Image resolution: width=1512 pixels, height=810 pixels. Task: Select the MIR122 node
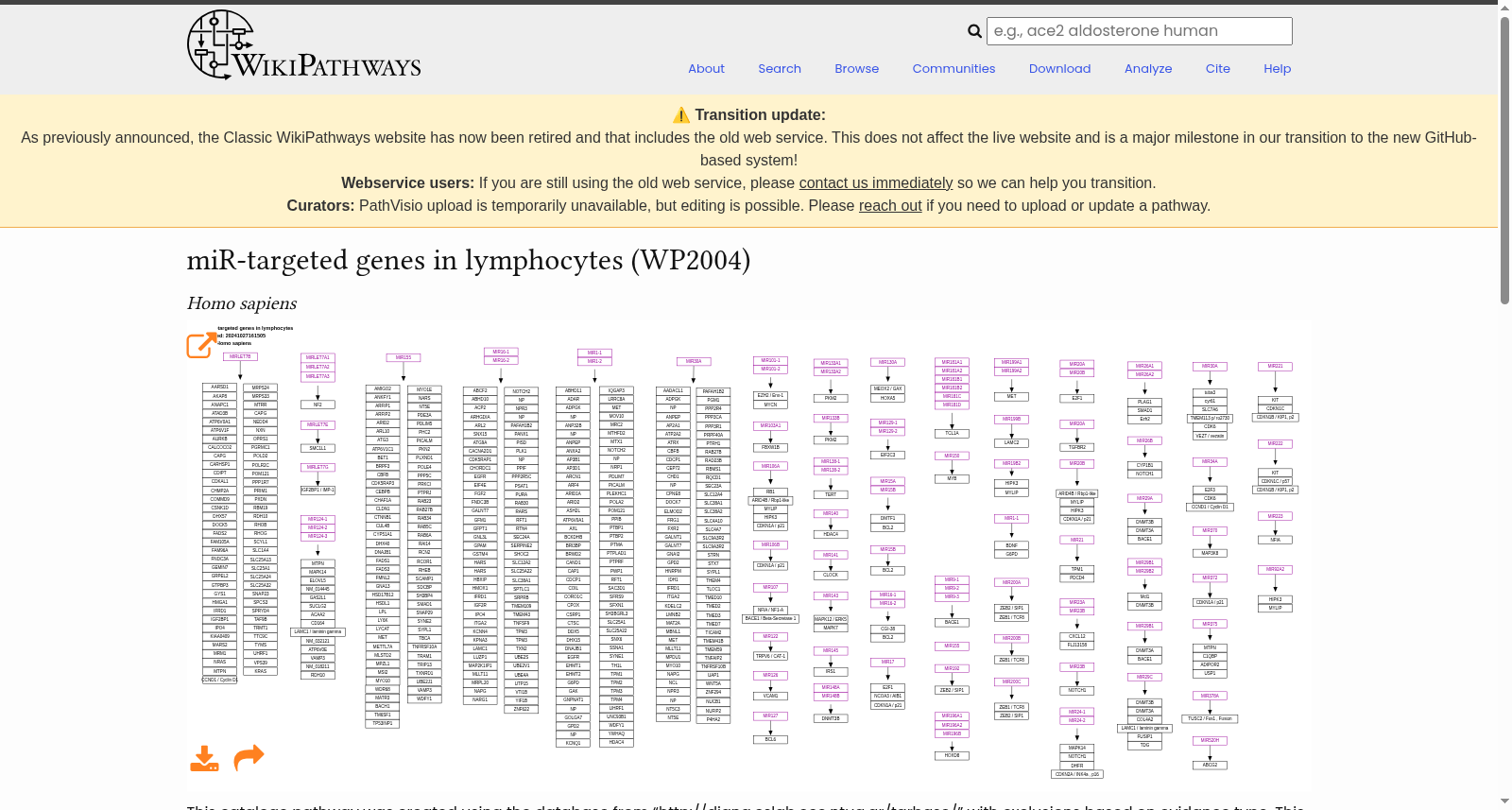point(770,637)
